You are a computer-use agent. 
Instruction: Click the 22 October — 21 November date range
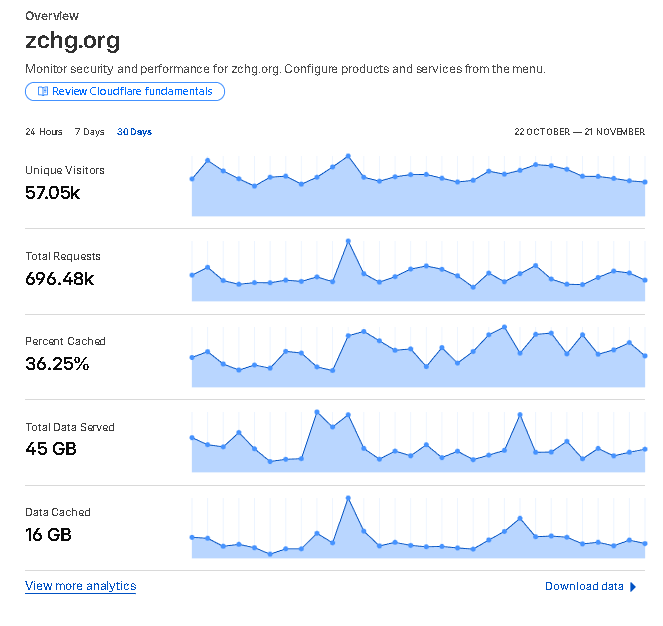[x=579, y=132]
